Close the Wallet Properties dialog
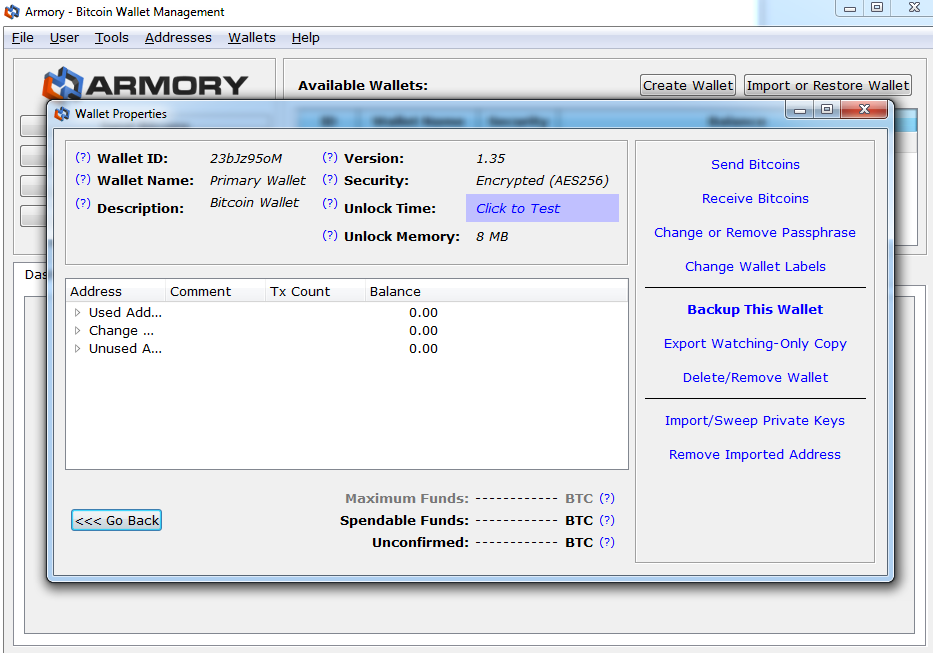Screen dimensions: 933x653 (865, 109)
